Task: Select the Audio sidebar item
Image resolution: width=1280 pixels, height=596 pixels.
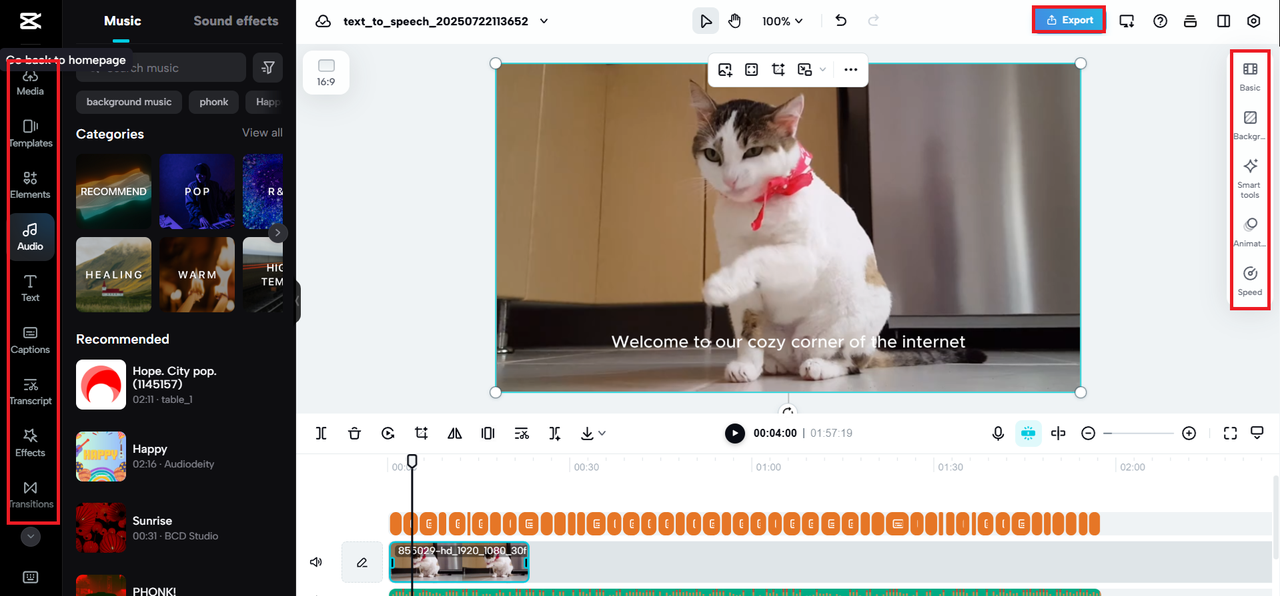Action: (x=30, y=237)
